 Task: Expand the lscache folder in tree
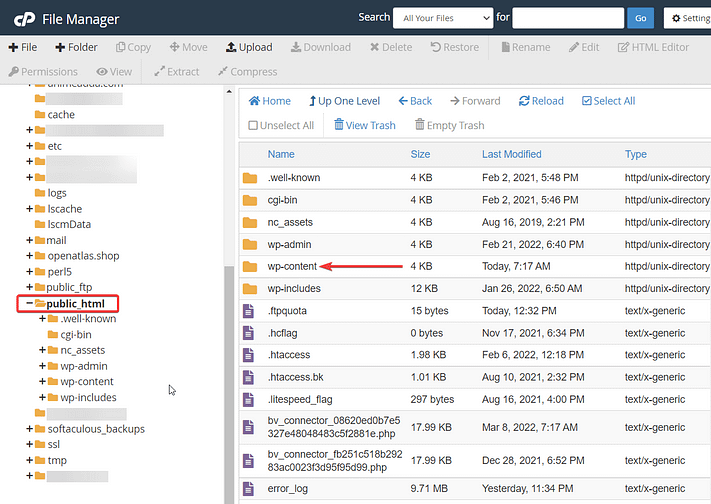[29, 209]
